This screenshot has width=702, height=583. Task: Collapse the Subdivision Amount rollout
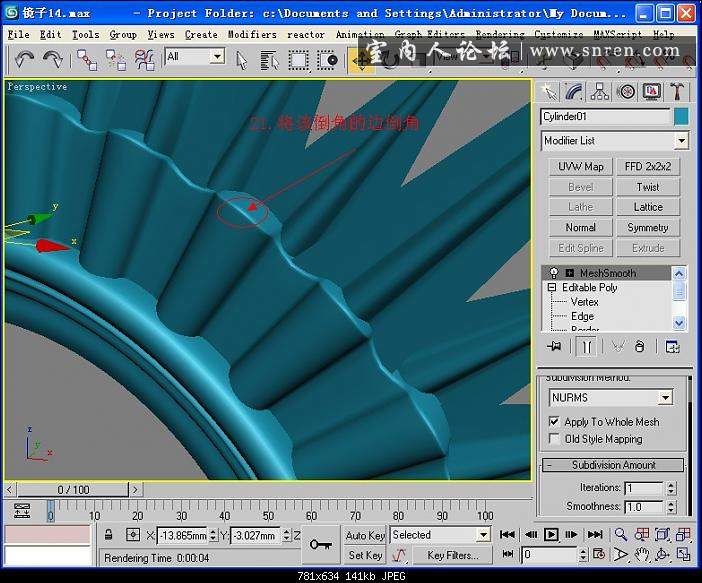pos(613,465)
